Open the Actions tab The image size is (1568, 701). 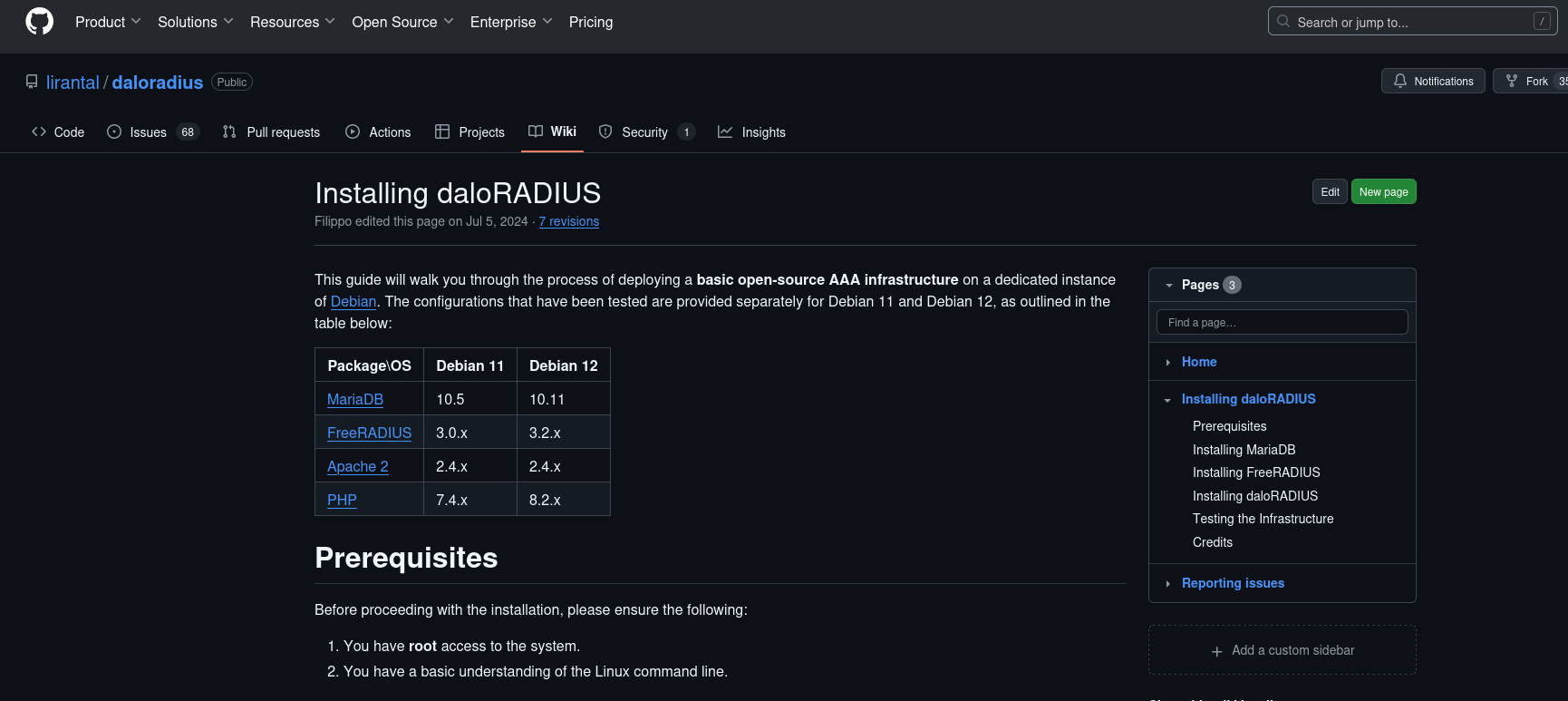(x=378, y=131)
